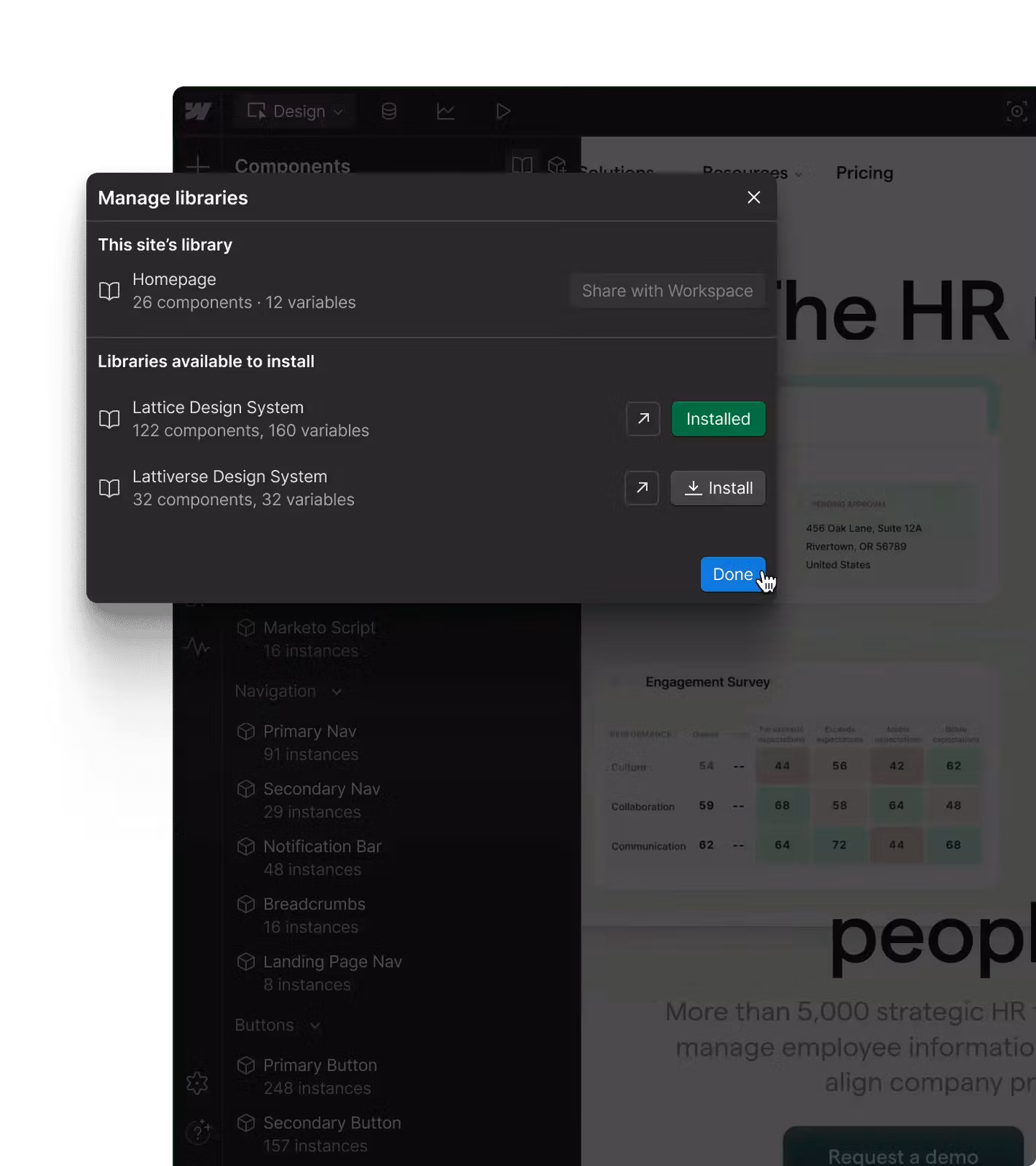Screen dimensions: 1036x1166
Task: Open Lattice Design System external link
Action: pos(643,419)
